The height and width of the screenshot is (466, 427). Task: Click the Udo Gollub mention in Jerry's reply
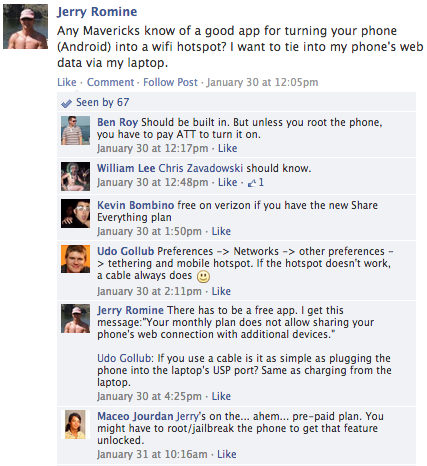[x=125, y=358]
